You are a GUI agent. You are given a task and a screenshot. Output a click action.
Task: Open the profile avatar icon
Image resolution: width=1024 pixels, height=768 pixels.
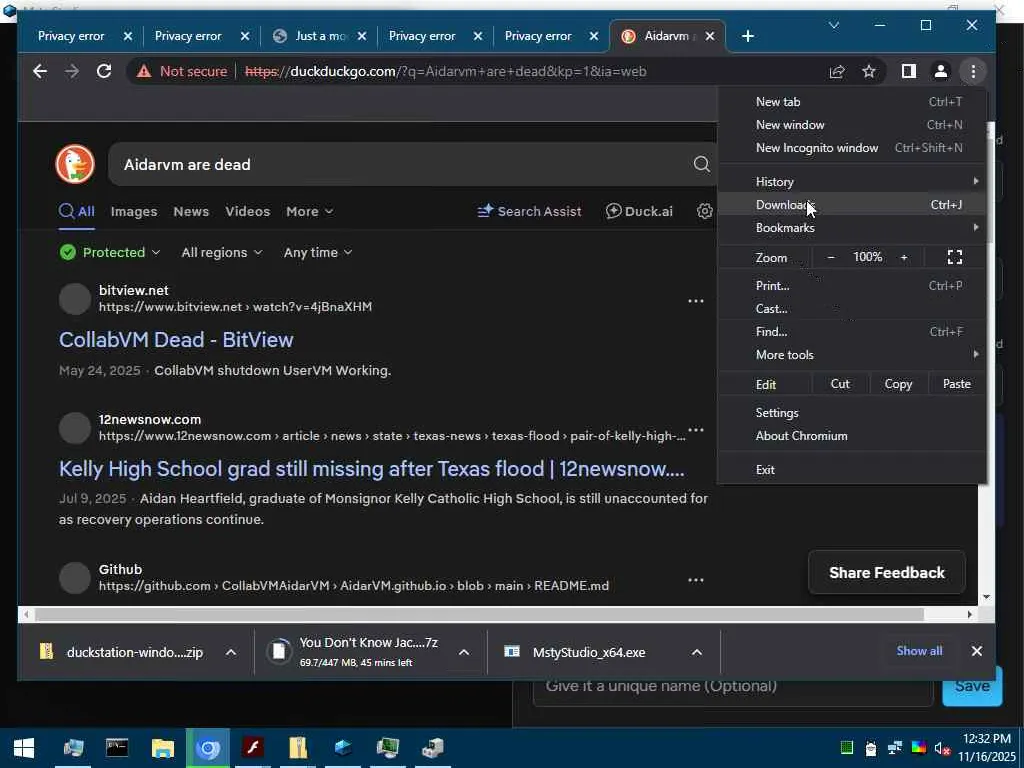pos(940,71)
